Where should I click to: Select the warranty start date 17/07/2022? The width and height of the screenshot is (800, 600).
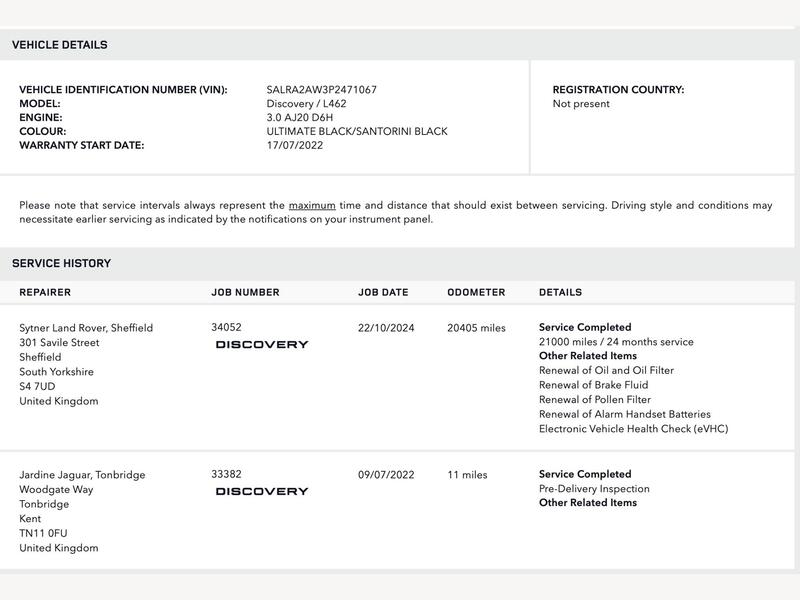[x=295, y=145]
